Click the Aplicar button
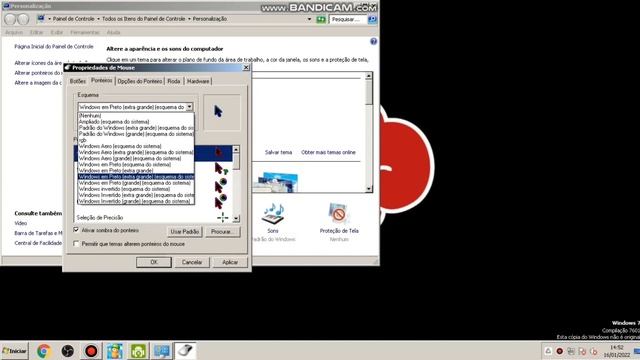 pyautogui.click(x=230, y=262)
